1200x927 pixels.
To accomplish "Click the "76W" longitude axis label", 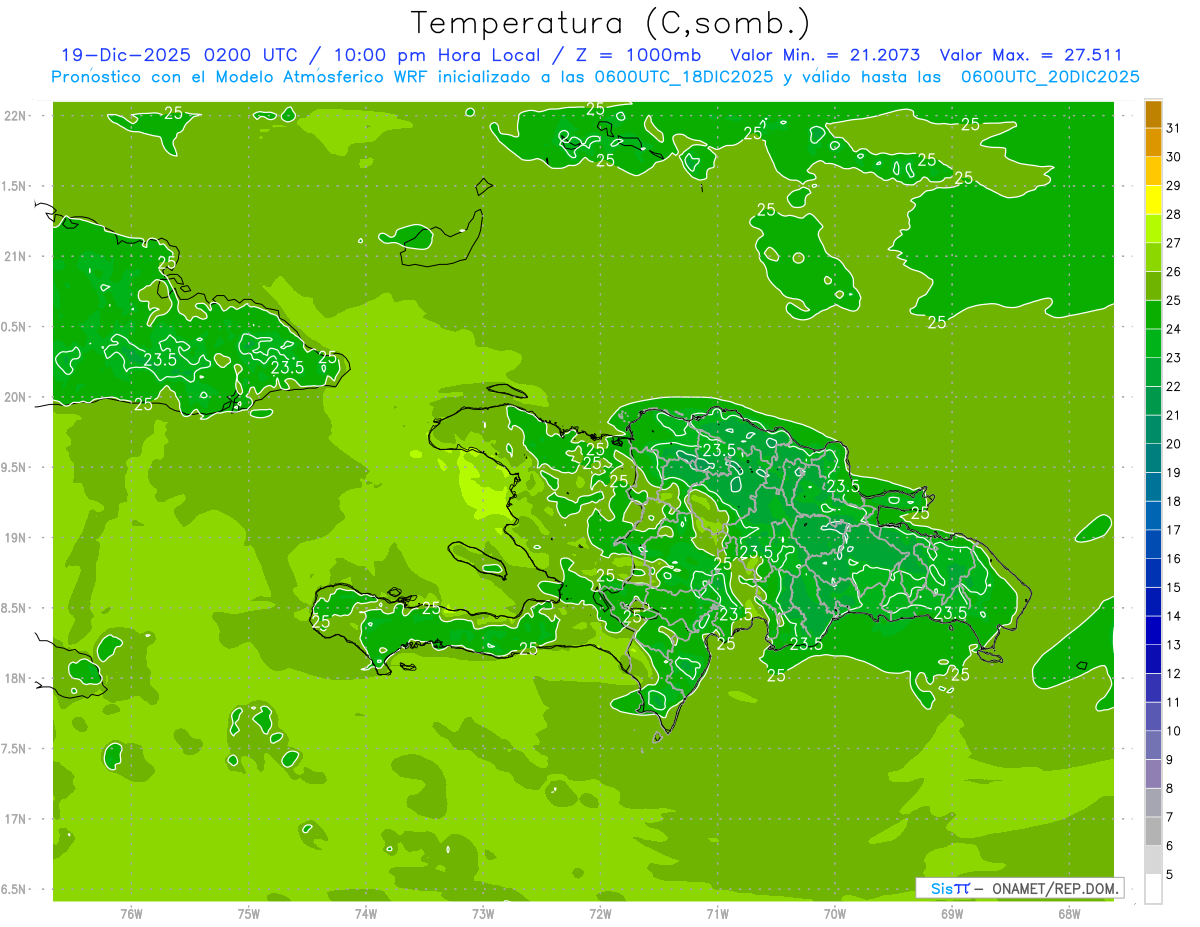I will point(131,913).
